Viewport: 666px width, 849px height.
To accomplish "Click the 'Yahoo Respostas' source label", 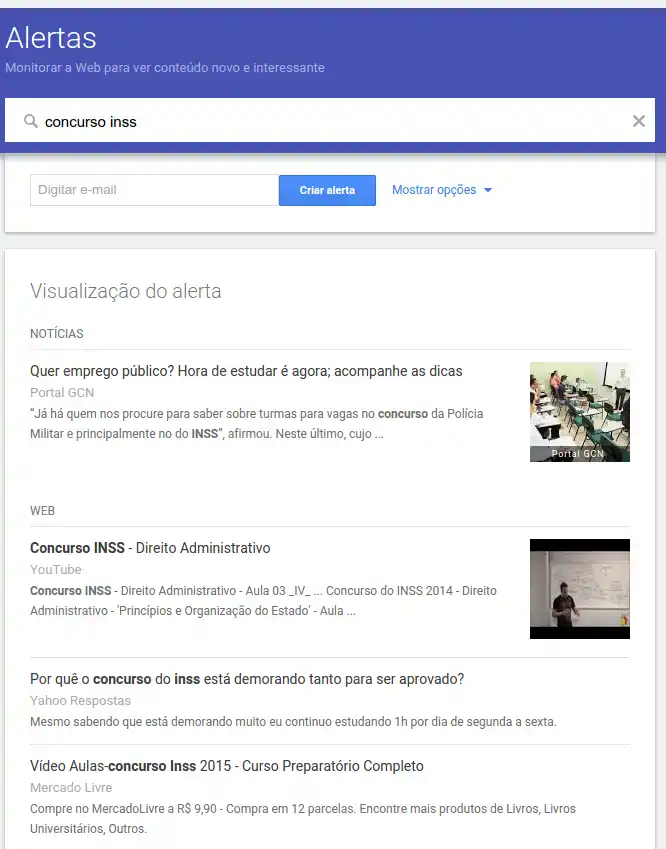I will pyautogui.click(x=80, y=701).
